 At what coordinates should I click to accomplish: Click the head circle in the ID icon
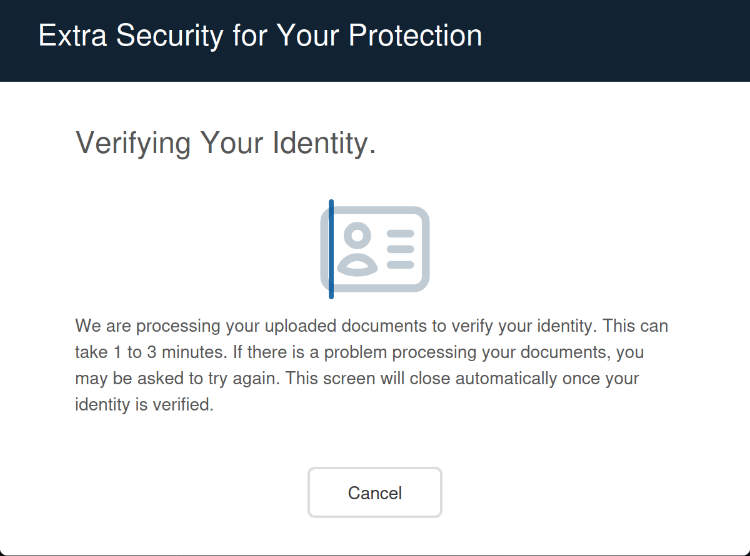[358, 236]
